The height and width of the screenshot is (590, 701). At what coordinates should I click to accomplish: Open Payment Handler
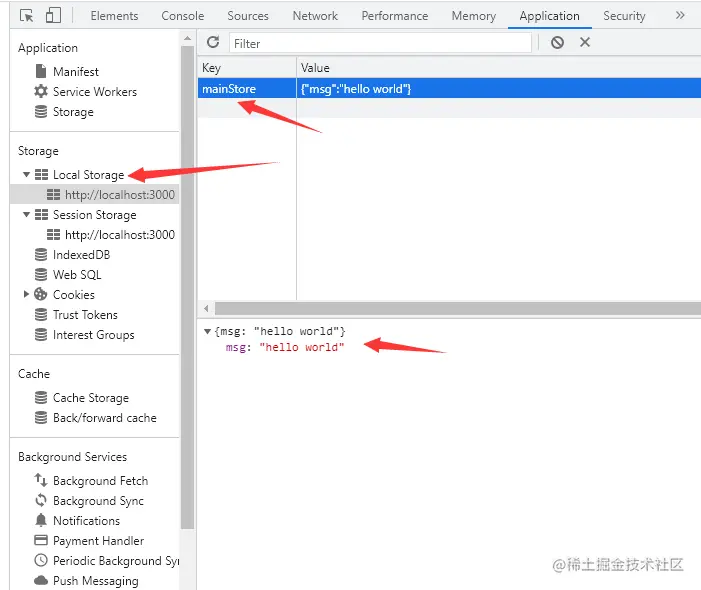pyautogui.click(x=98, y=541)
